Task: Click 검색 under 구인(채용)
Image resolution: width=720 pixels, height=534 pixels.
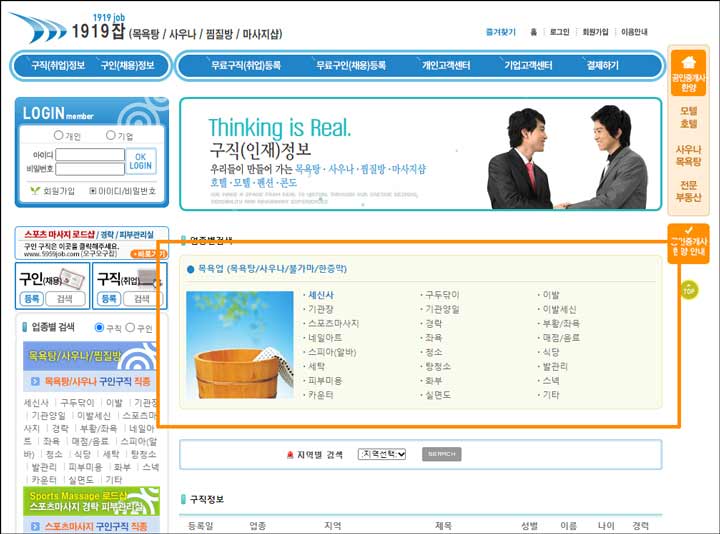Action: pyautogui.click(x=65, y=299)
